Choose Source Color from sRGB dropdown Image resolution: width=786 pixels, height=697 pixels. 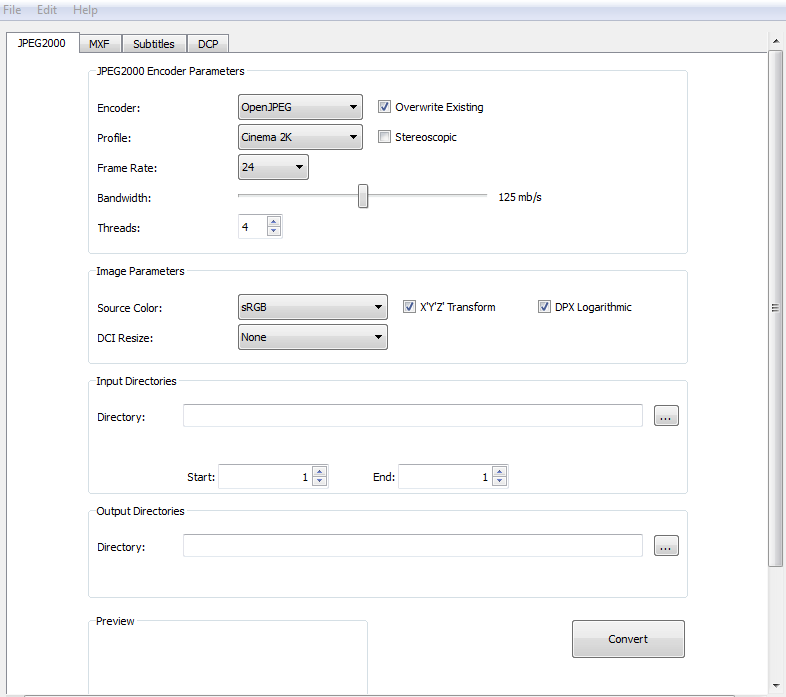click(x=312, y=307)
